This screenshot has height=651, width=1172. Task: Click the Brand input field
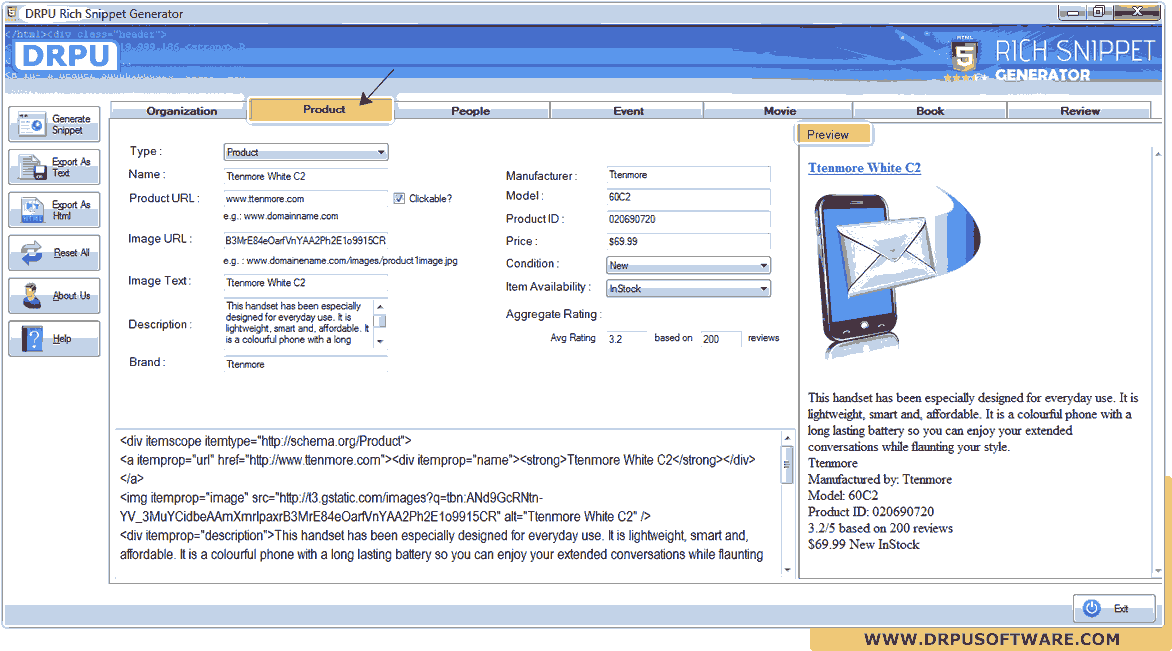[x=305, y=364]
